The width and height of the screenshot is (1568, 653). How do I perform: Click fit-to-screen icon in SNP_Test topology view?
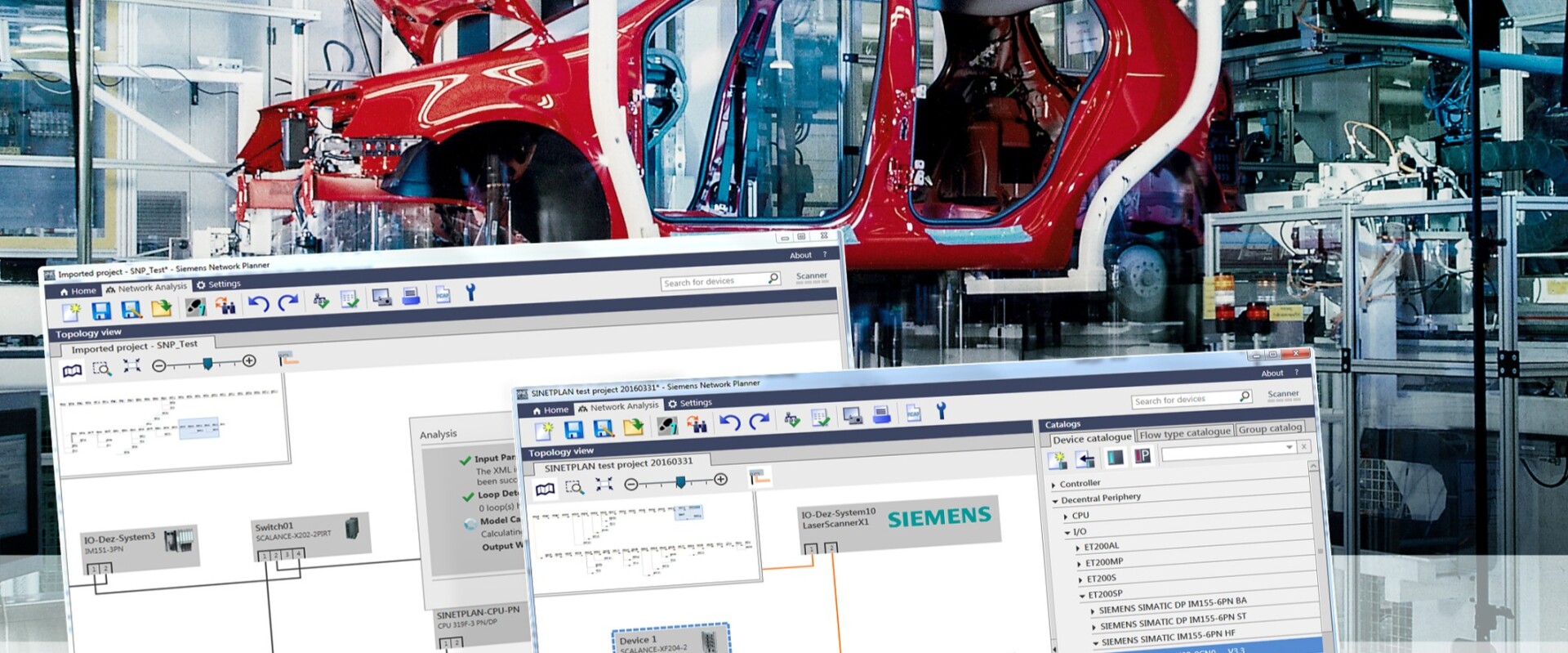(x=131, y=366)
